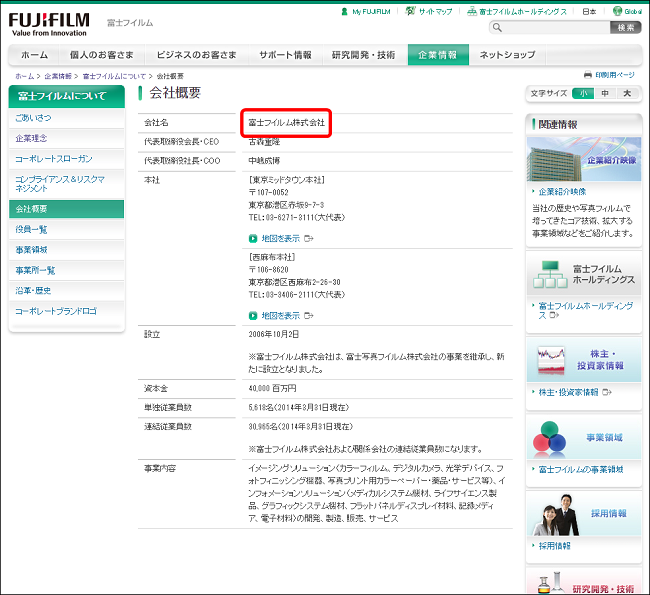Click 富士フイルムについて sidebar header
This screenshot has width=650, height=595.
point(66,96)
